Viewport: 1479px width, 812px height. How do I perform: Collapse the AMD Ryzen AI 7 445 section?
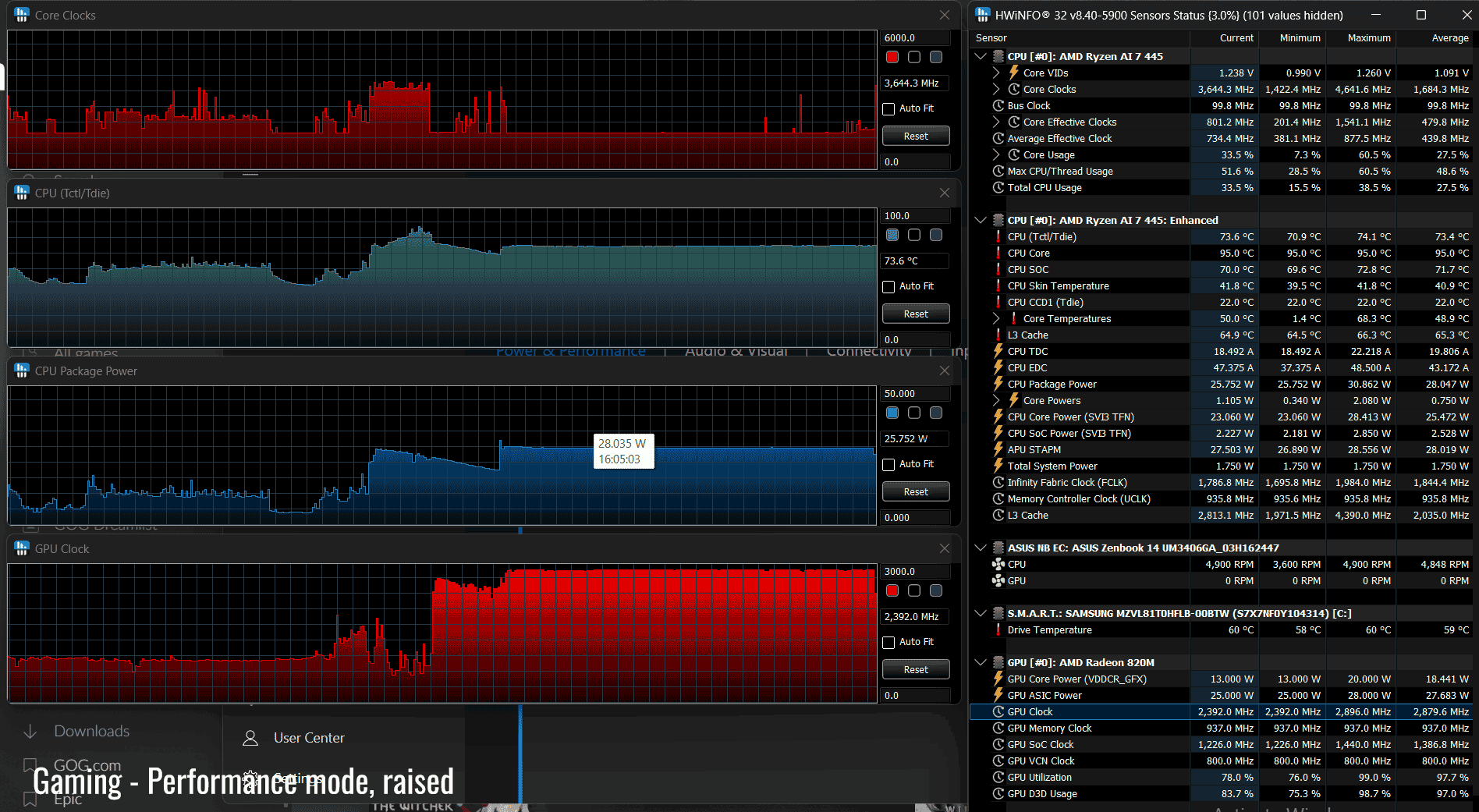[981, 56]
